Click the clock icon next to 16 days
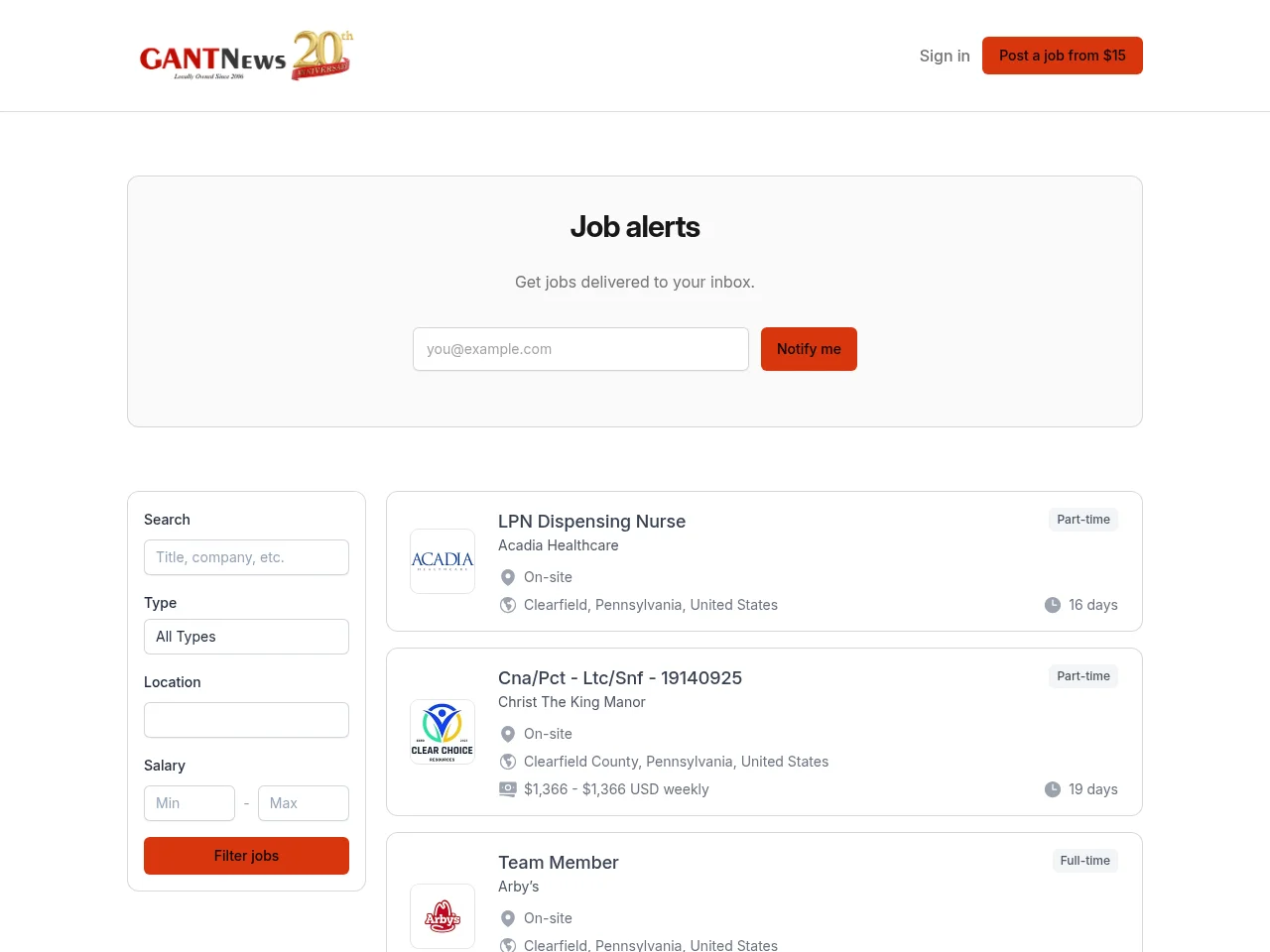The height and width of the screenshot is (952, 1270). pyautogui.click(x=1053, y=605)
